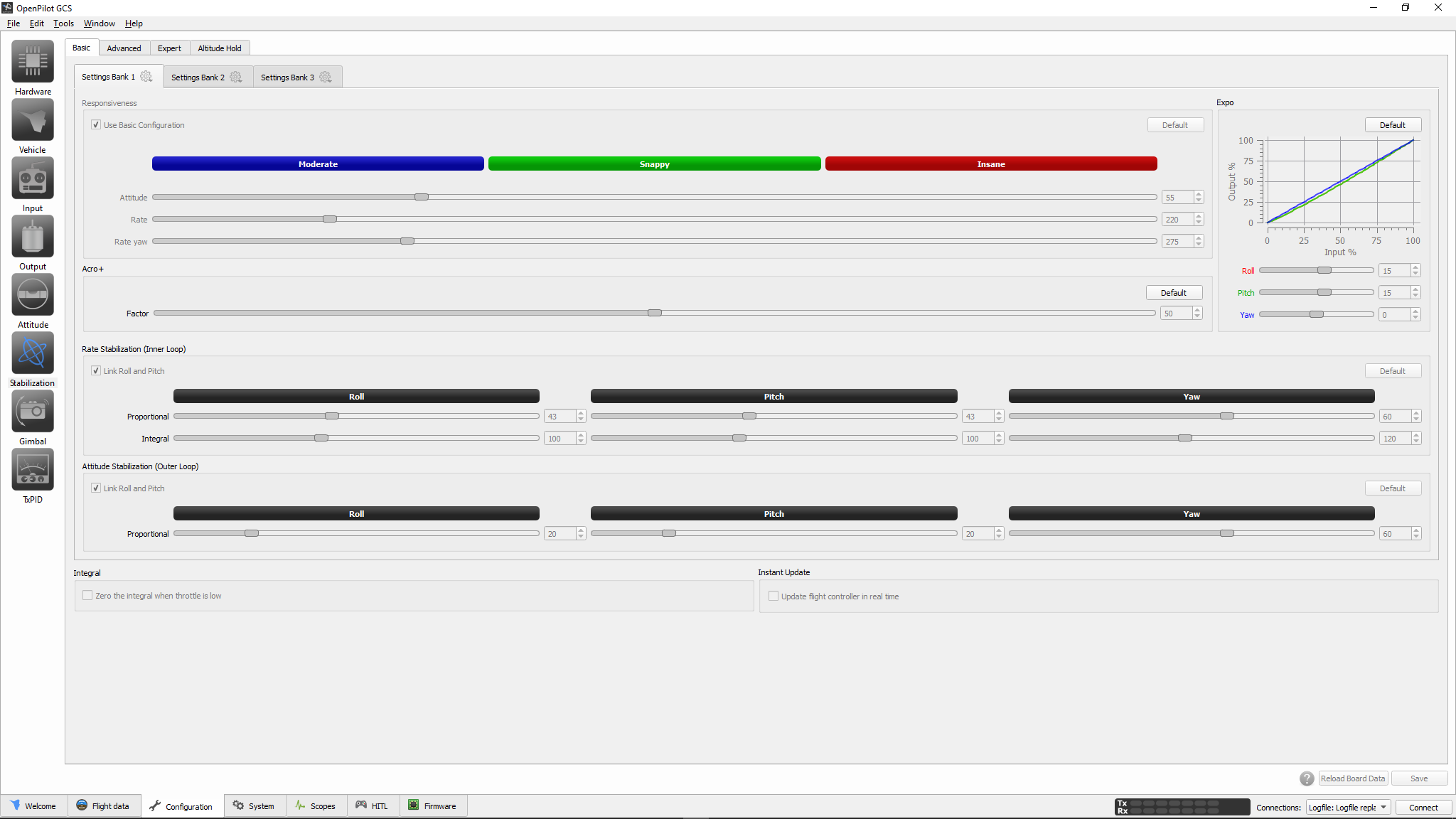Select the TxPID gauge icon
The image size is (1456, 819).
(x=33, y=470)
